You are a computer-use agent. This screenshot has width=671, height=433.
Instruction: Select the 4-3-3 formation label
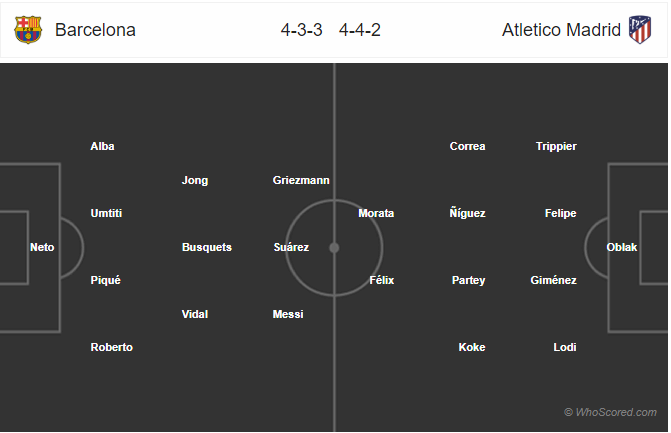click(301, 30)
